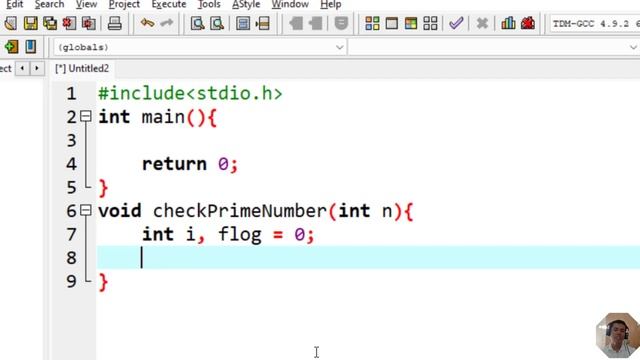Close the current file via the toolbar icon
Viewport: 640px width, 360px height.
point(69,23)
